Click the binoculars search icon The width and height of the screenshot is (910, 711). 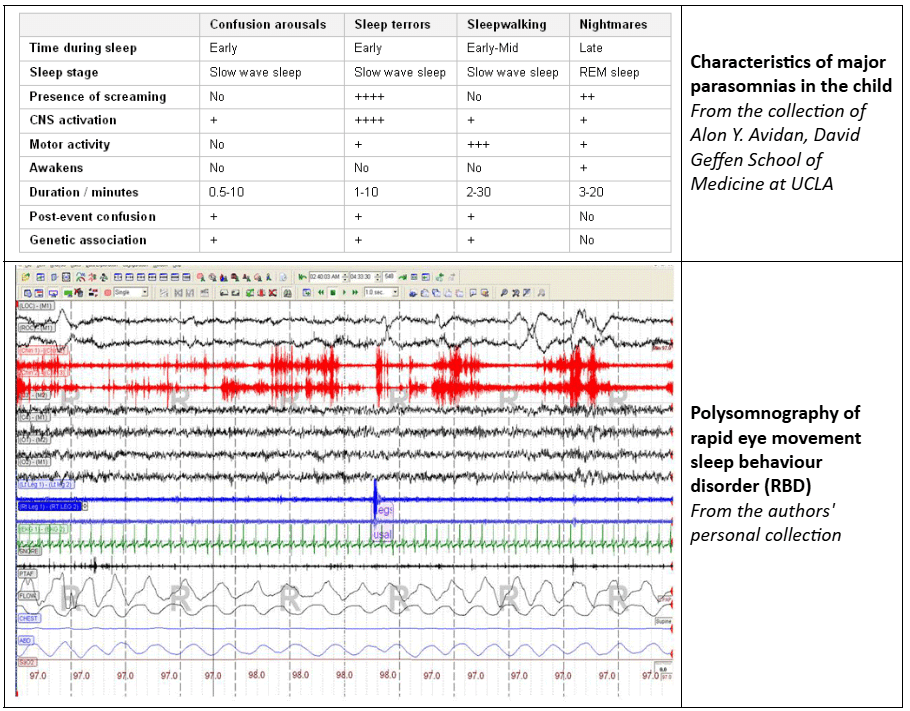point(287,293)
